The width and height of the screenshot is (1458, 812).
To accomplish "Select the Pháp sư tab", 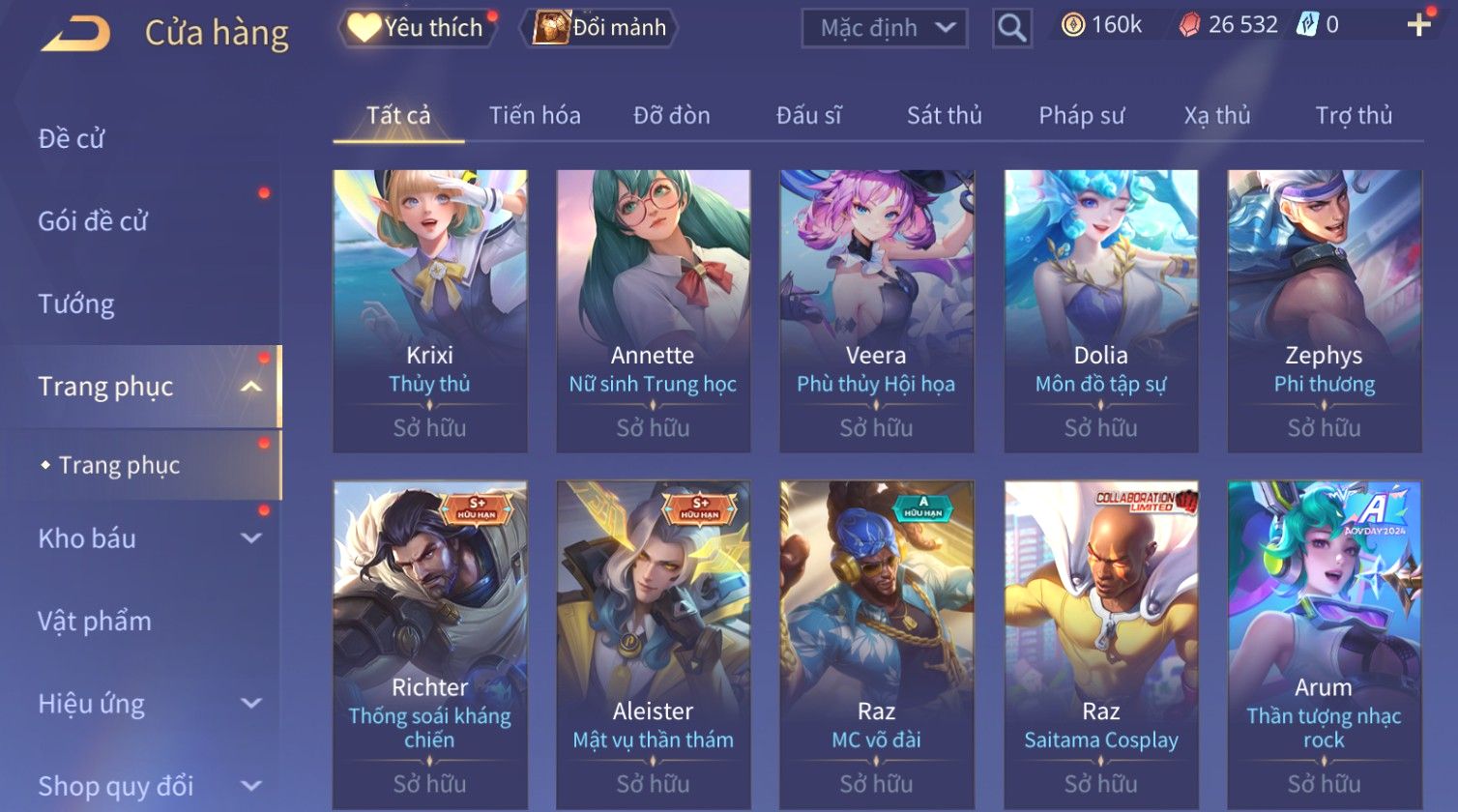I will point(1081,116).
